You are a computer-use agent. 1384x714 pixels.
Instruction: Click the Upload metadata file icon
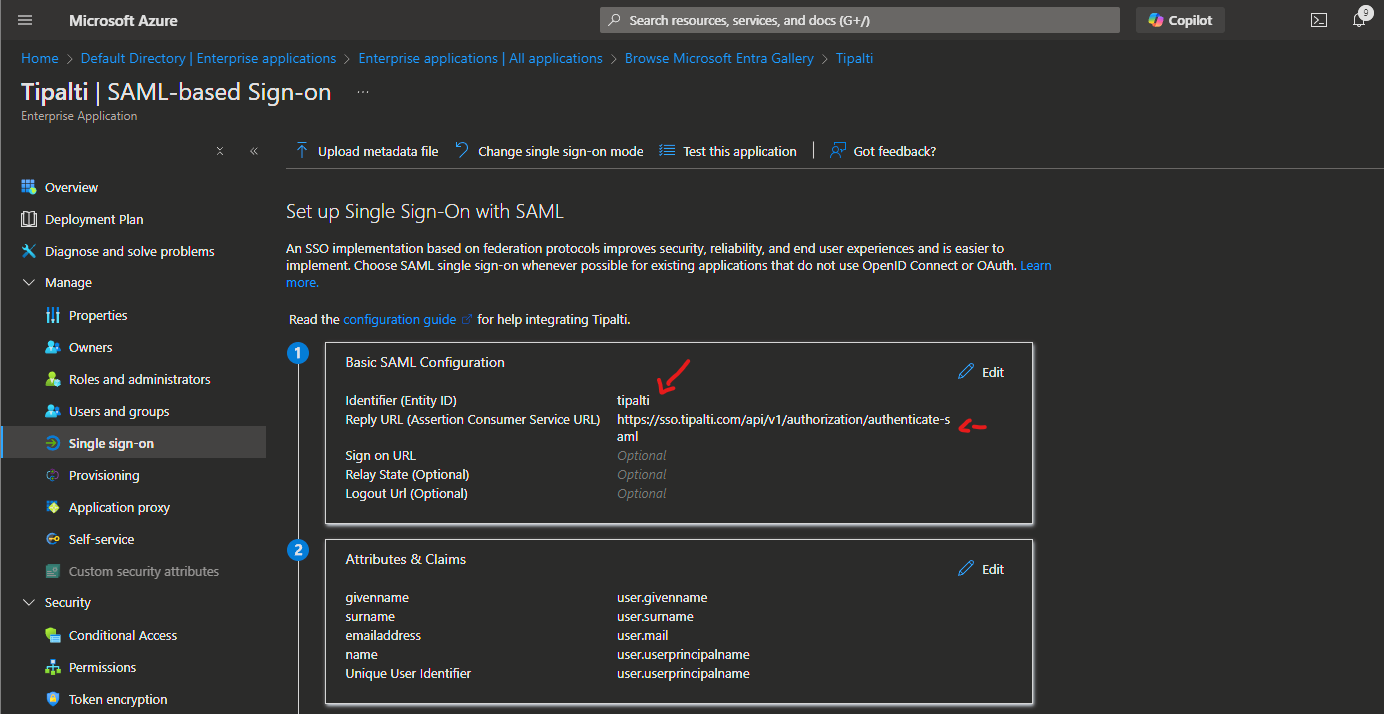[x=302, y=151]
